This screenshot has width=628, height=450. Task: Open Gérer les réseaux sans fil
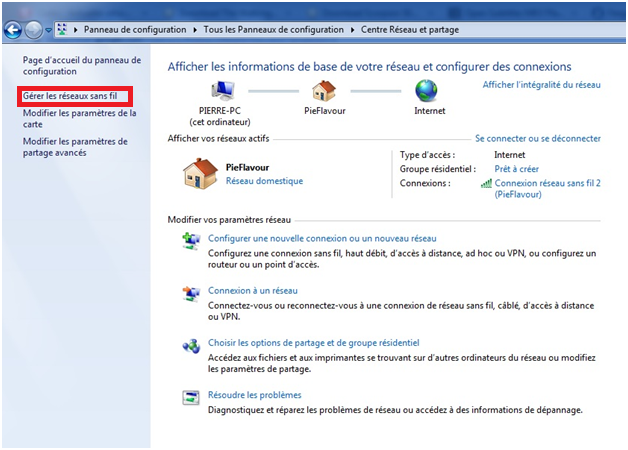coord(70,96)
